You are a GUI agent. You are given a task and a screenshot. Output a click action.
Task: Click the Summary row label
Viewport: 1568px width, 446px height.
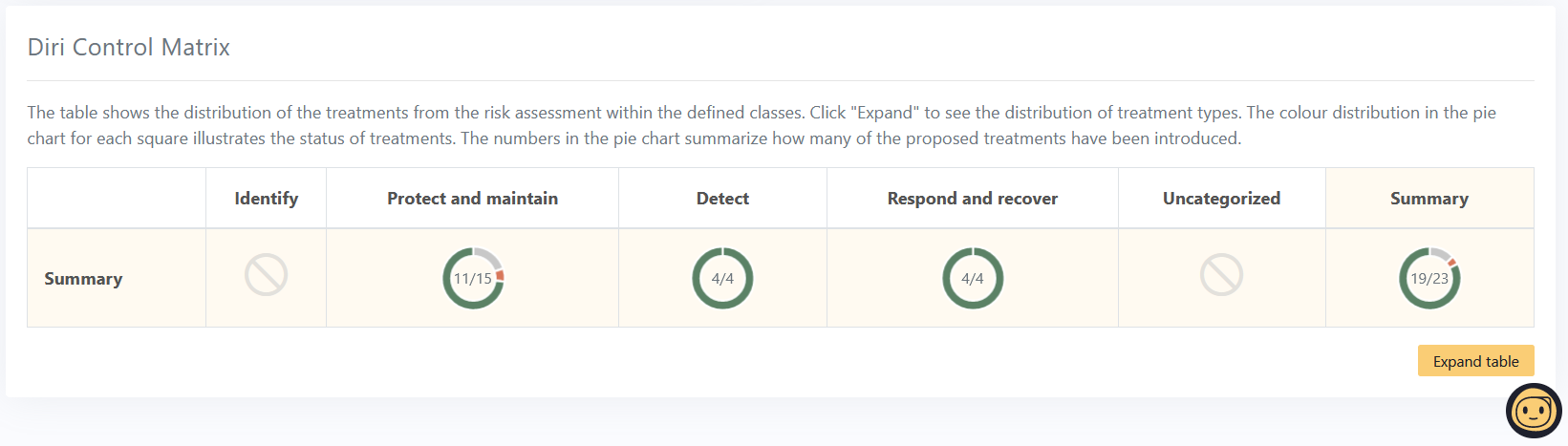(x=83, y=279)
